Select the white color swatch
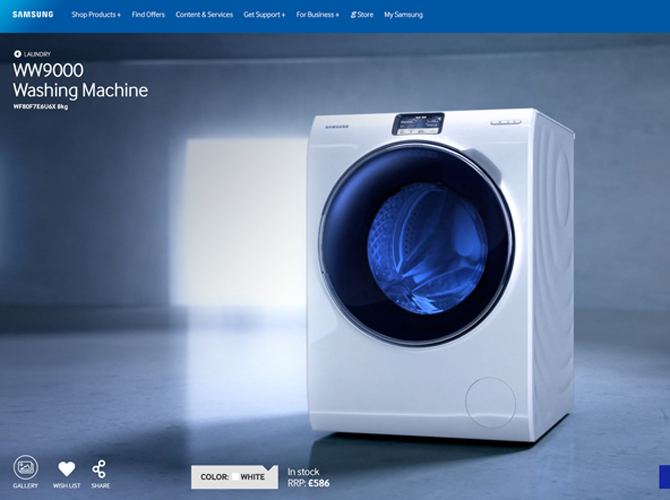This screenshot has height=500, width=670. pos(235,477)
